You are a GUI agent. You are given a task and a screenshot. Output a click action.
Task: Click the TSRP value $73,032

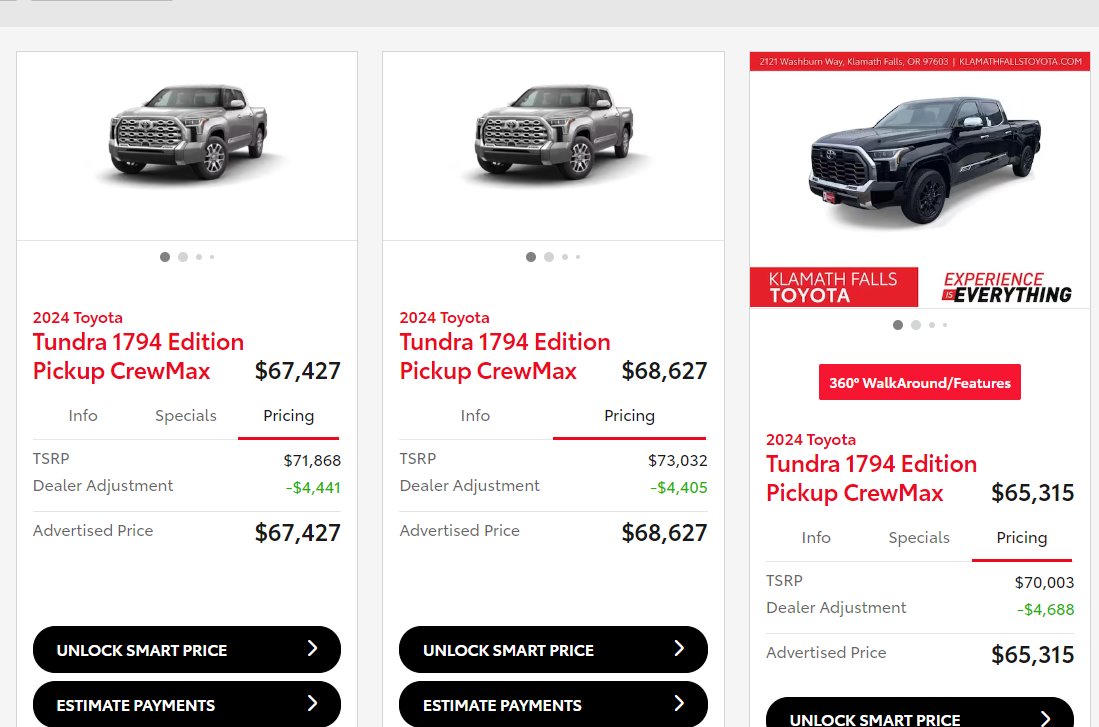[x=678, y=461]
